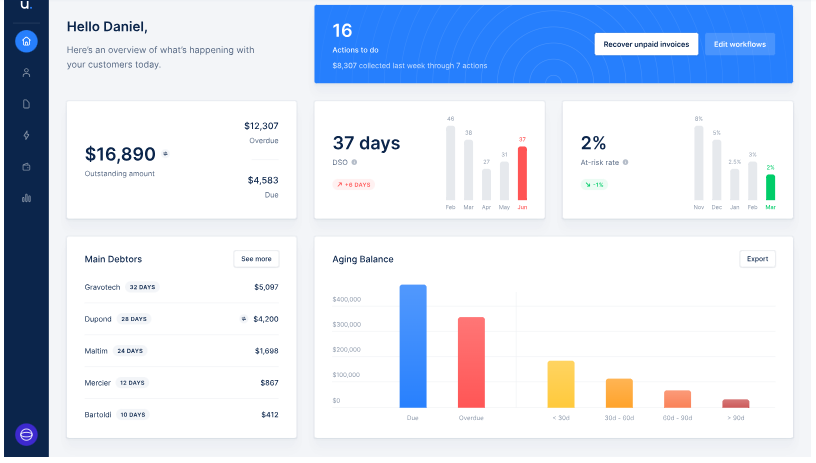Image resolution: width=816 pixels, height=463 pixels.
Task: Open the Customers person icon in sidebar
Action: coord(26,73)
